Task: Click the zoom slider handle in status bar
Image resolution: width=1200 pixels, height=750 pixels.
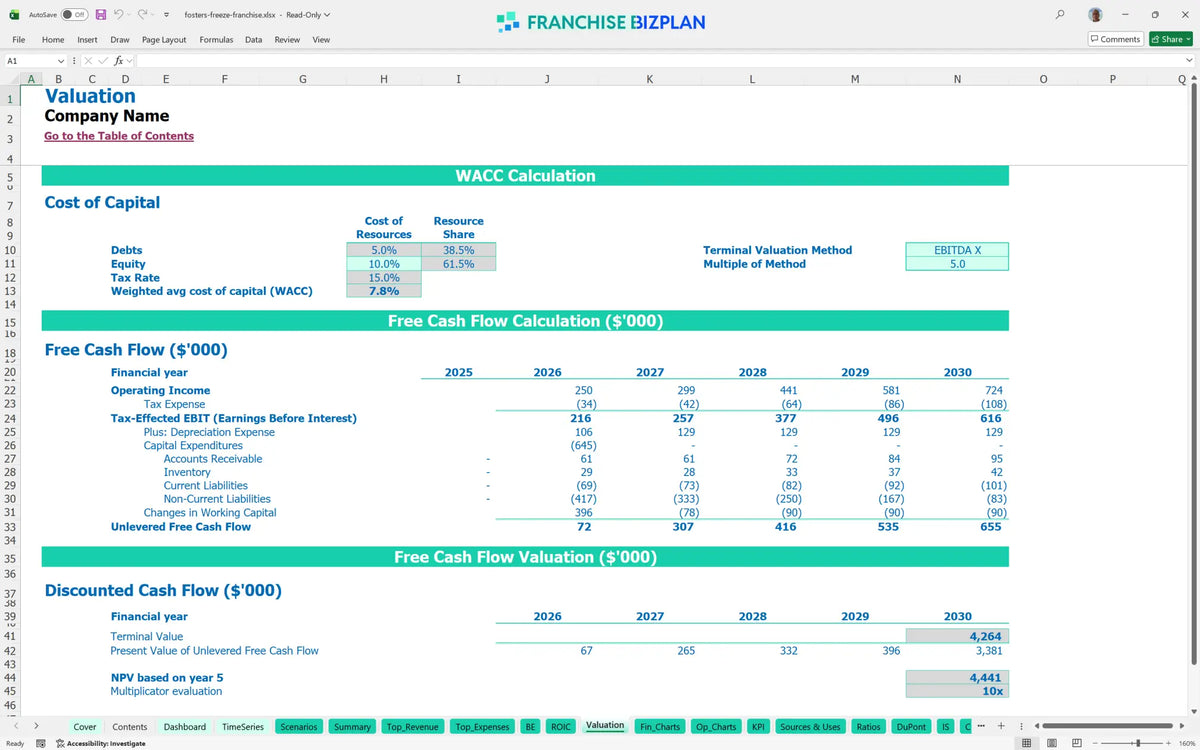Action: pos(1139,743)
